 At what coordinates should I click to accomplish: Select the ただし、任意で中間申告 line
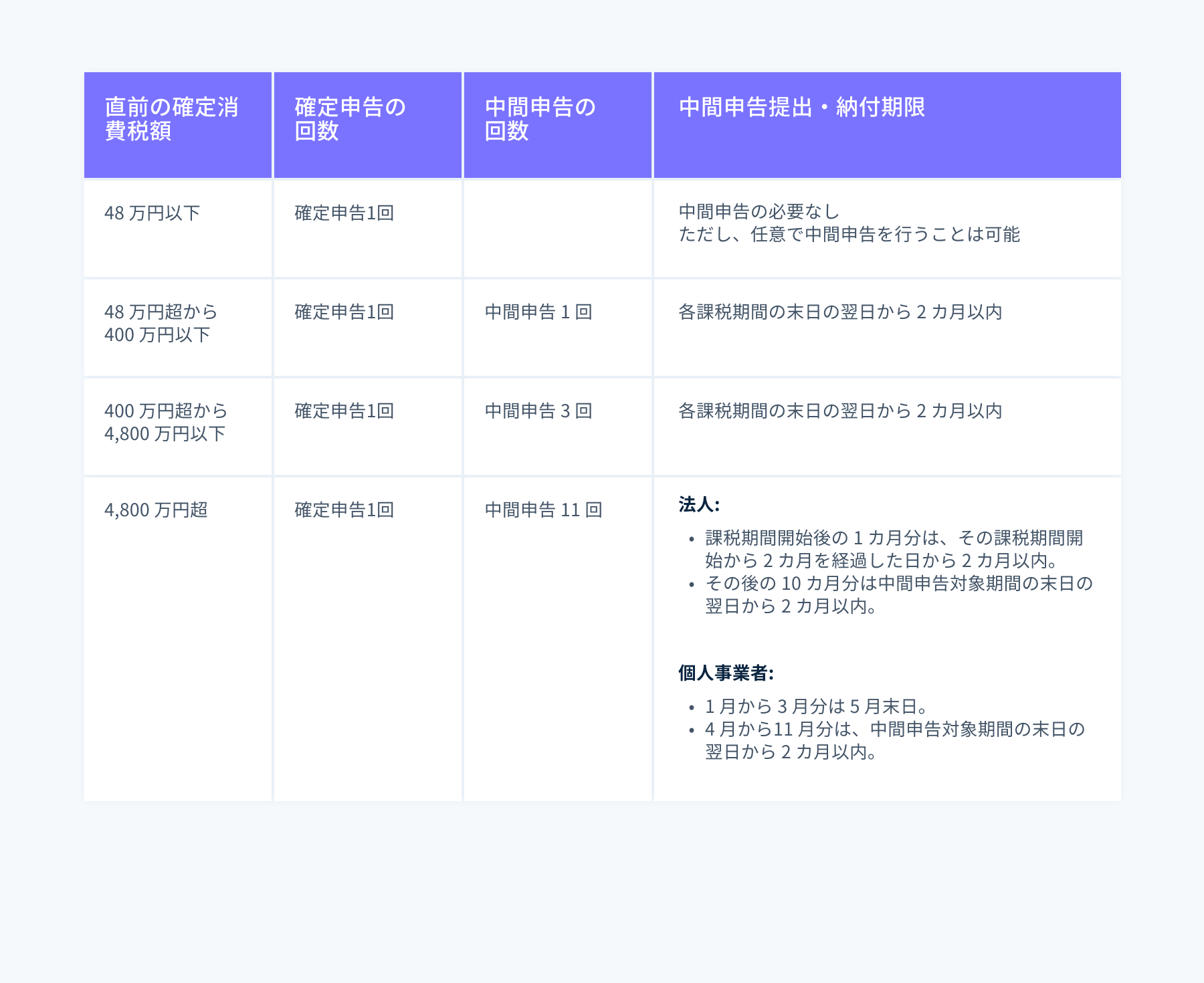pyautogui.click(x=849, y=235)
